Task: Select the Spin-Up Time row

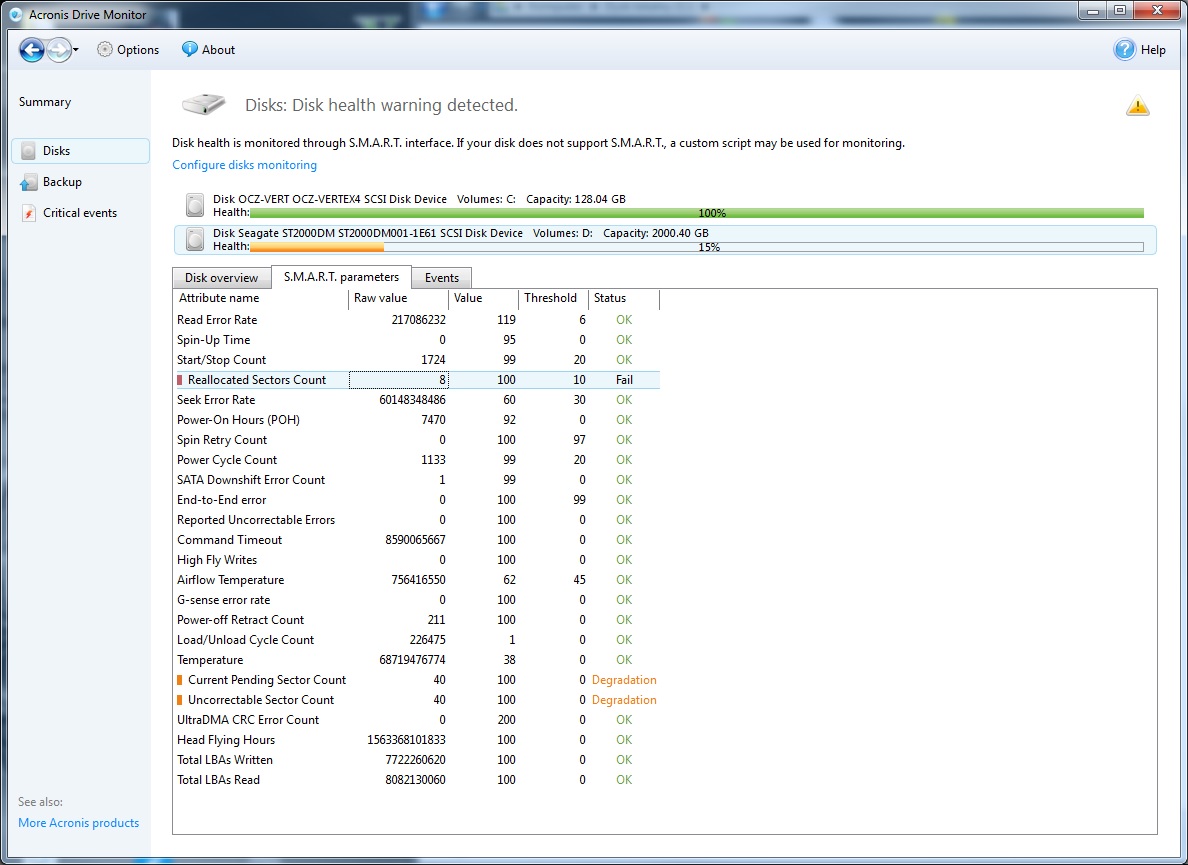Action: [417, 340]
